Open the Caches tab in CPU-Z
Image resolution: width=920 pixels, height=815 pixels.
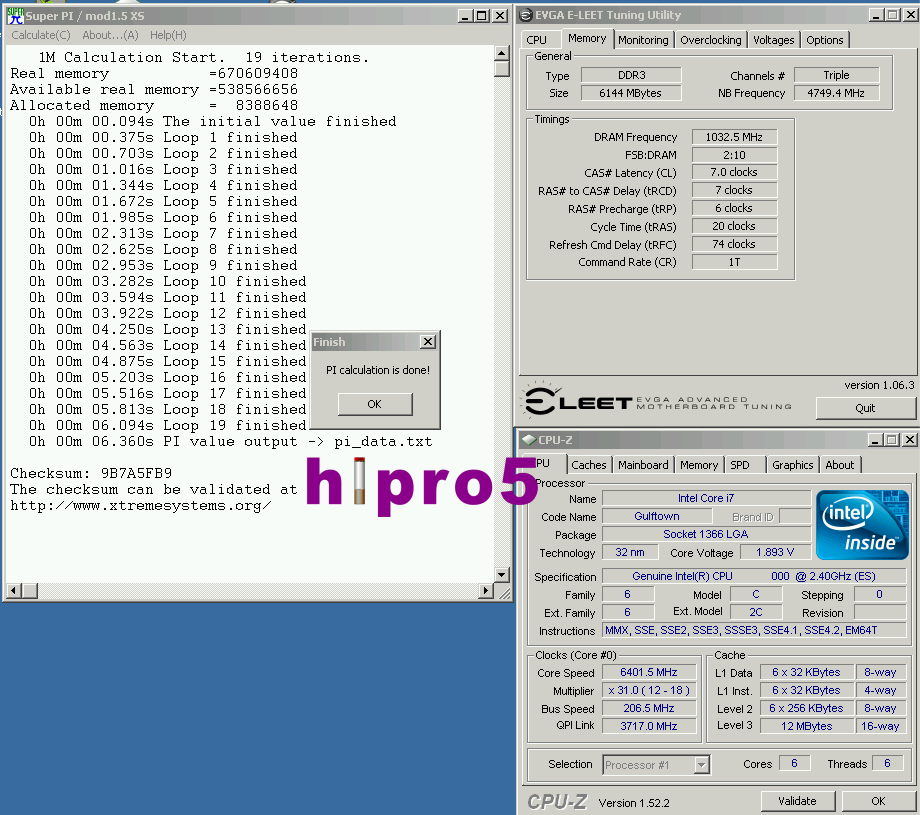[x=588, y=465]
